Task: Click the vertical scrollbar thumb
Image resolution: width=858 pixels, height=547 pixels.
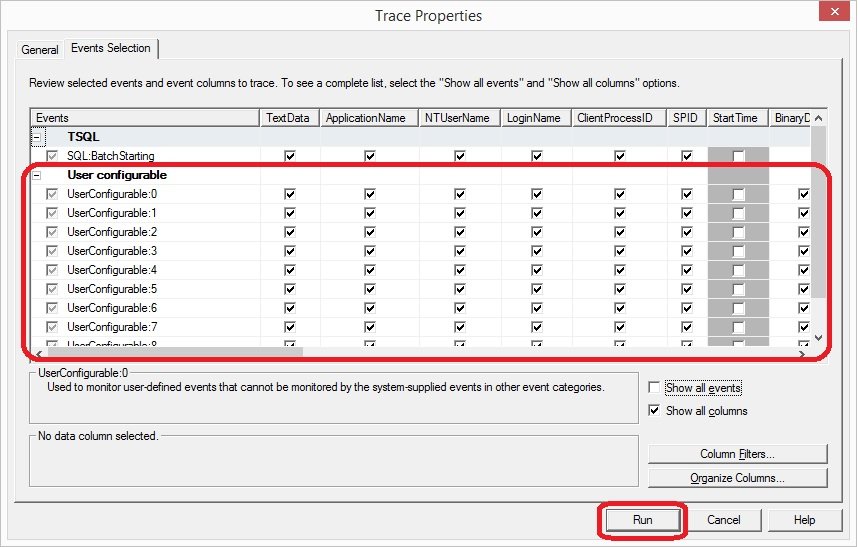Action: (x=819, y=212)
